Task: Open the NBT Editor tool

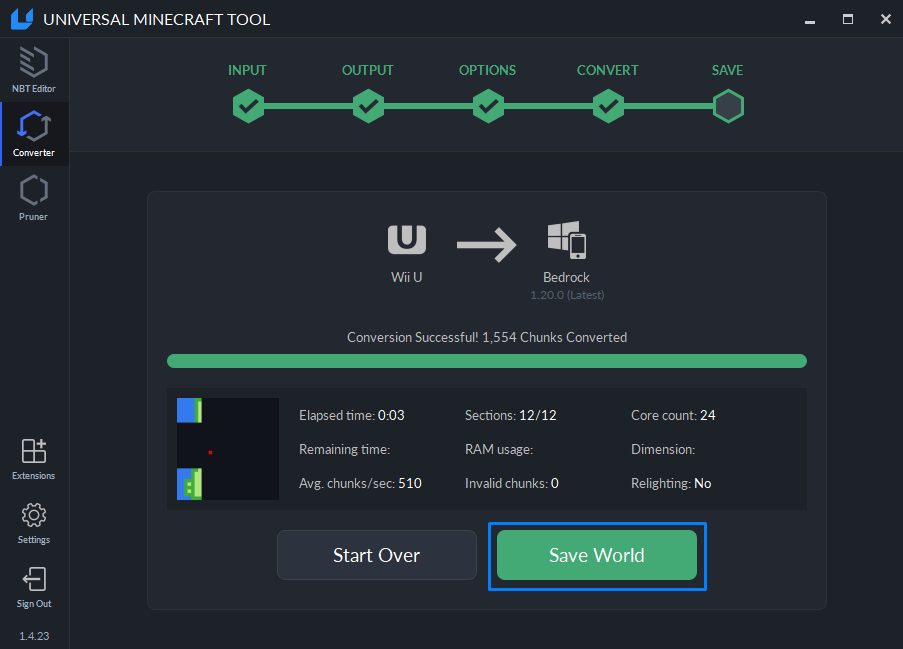Action: coord(34,70)
